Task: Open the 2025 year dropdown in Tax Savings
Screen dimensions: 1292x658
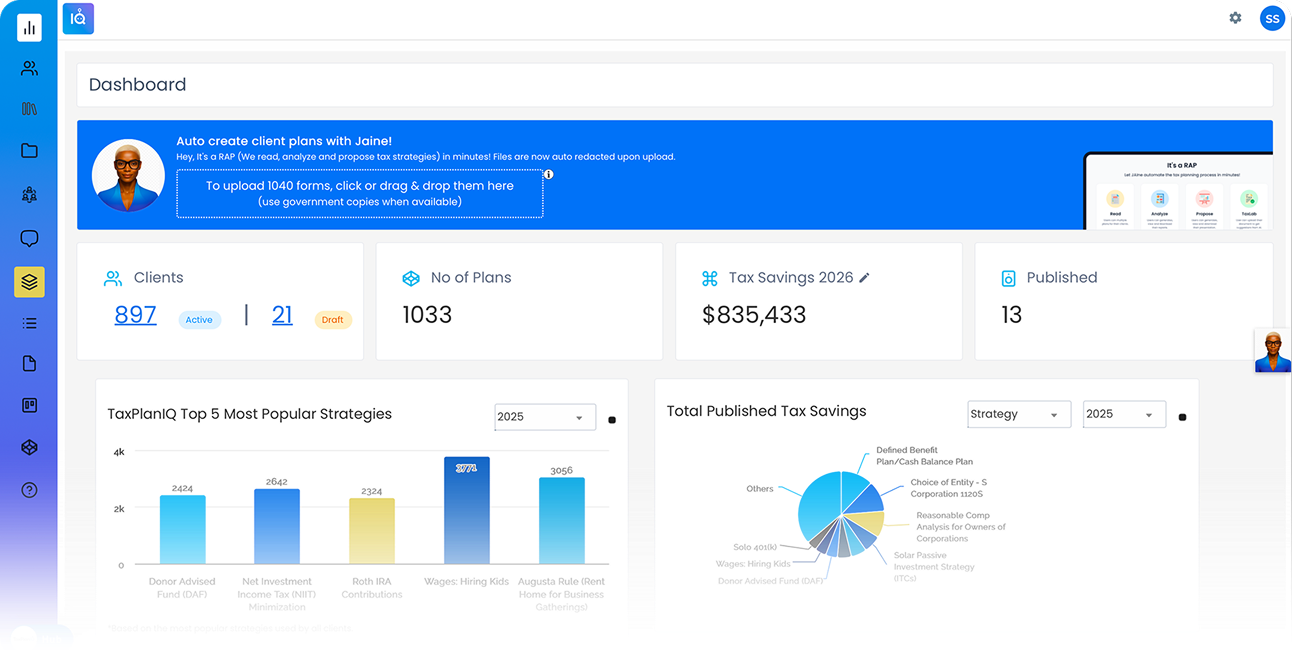Action: [x=1124, y=414]
